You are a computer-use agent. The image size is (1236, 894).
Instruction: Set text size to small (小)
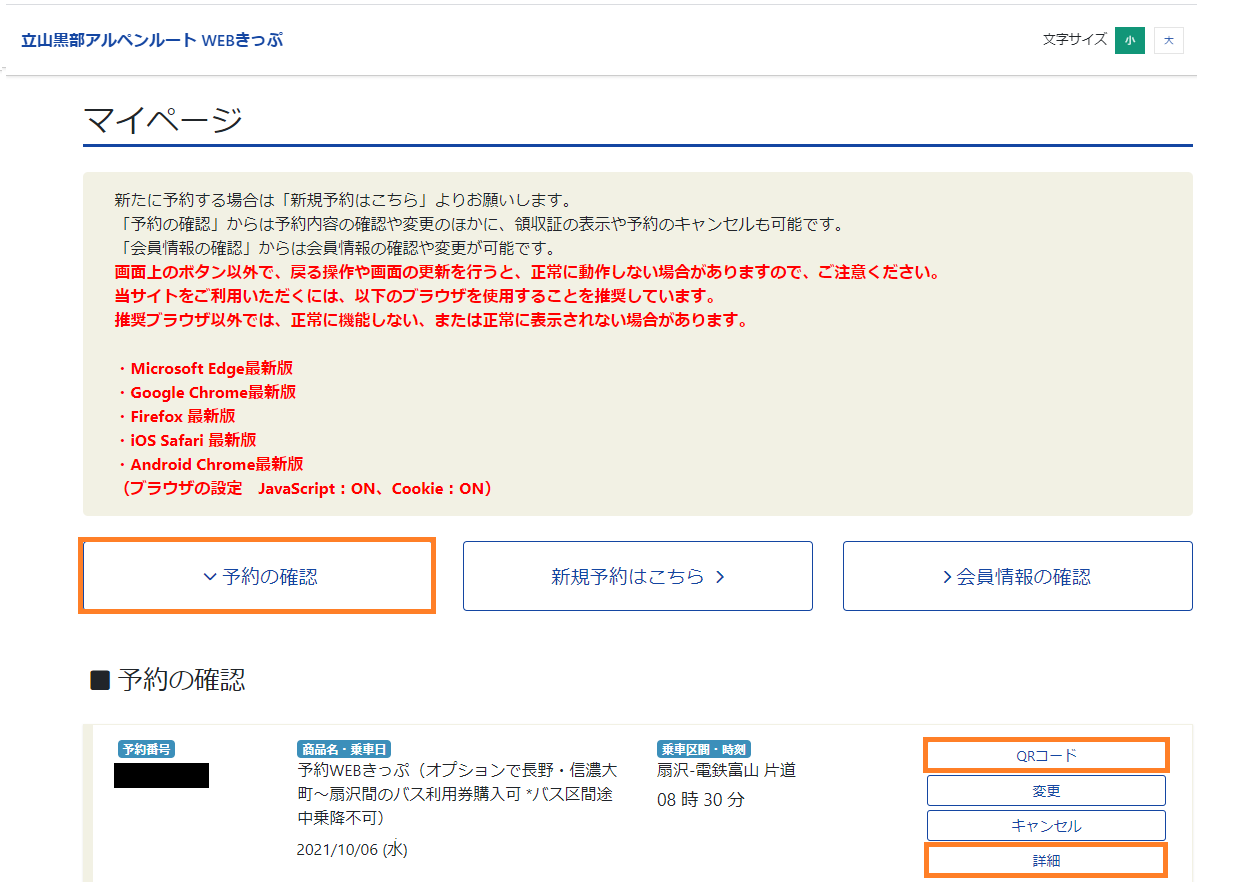tap(1129, 40)
